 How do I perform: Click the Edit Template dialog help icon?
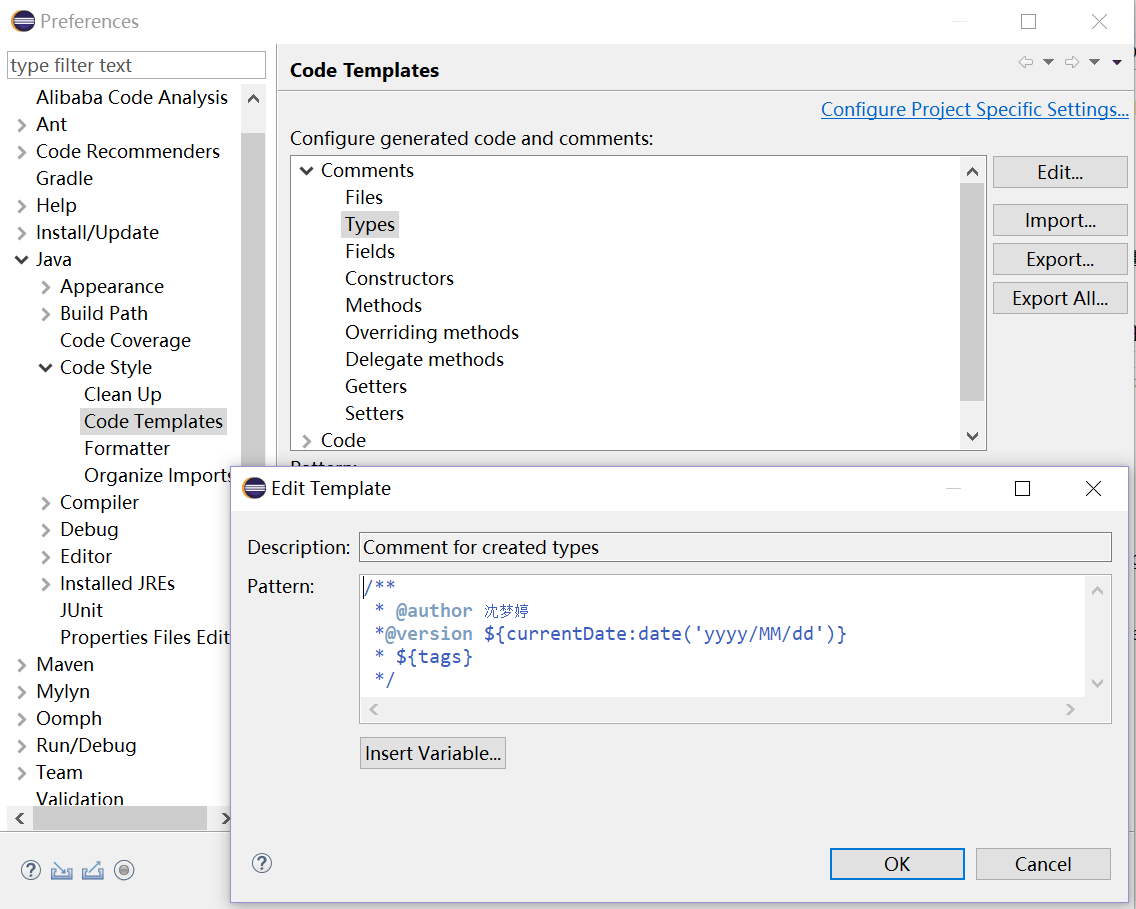[262, 863]
